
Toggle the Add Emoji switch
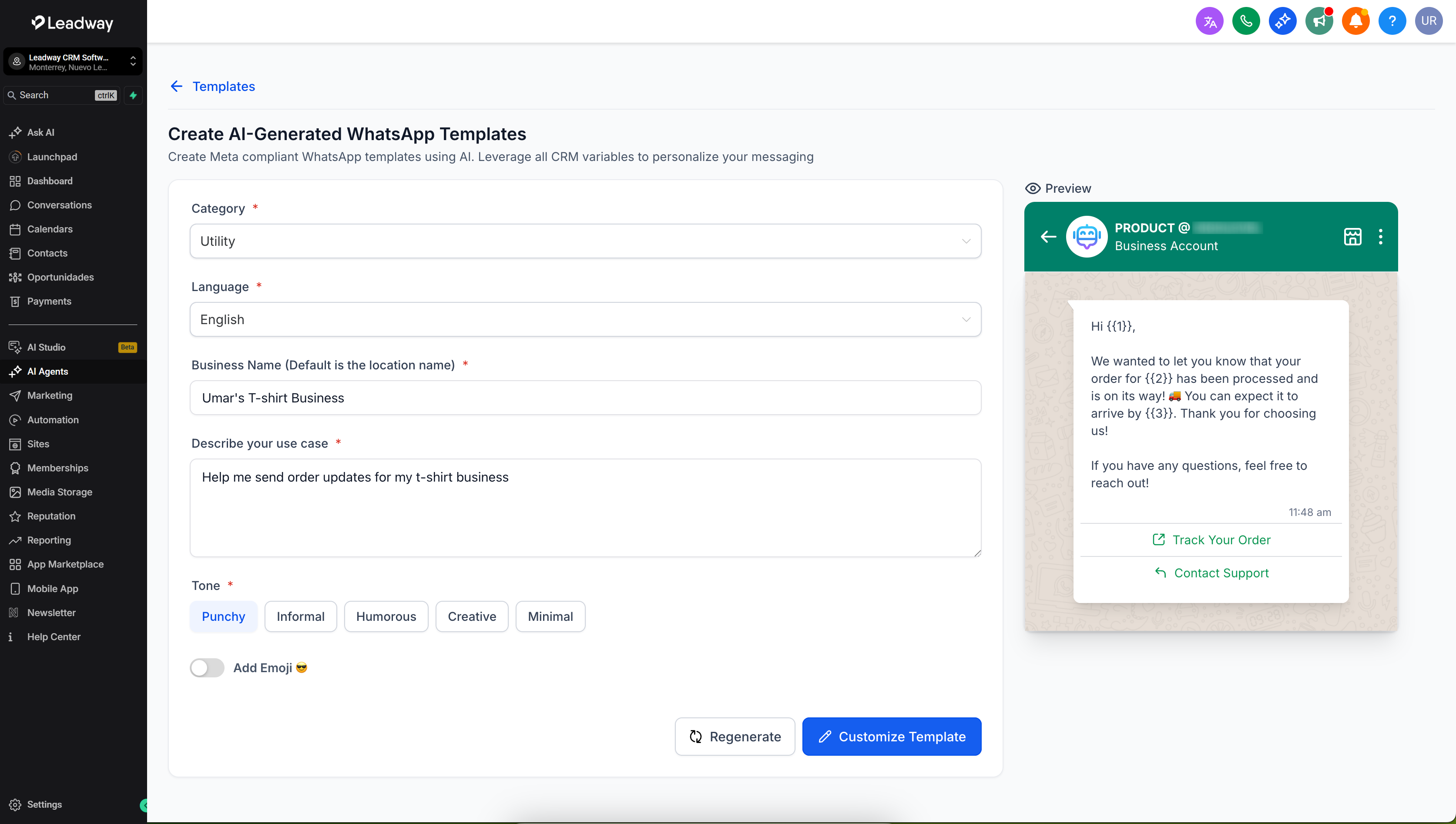(x=207, y=668)
